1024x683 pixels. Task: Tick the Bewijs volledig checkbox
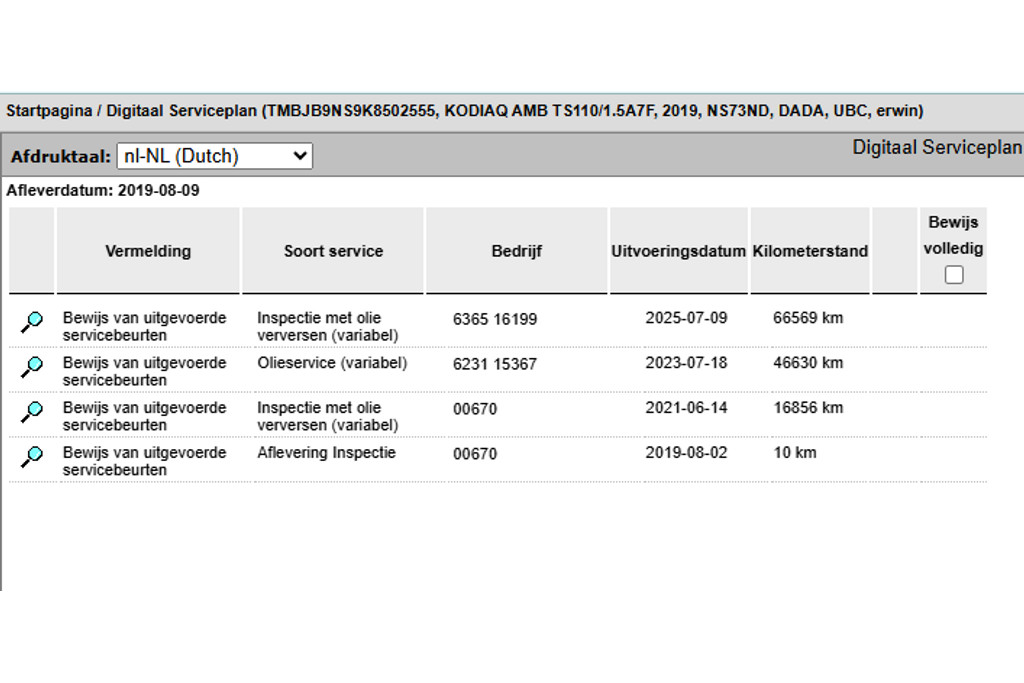coord(954,275)
